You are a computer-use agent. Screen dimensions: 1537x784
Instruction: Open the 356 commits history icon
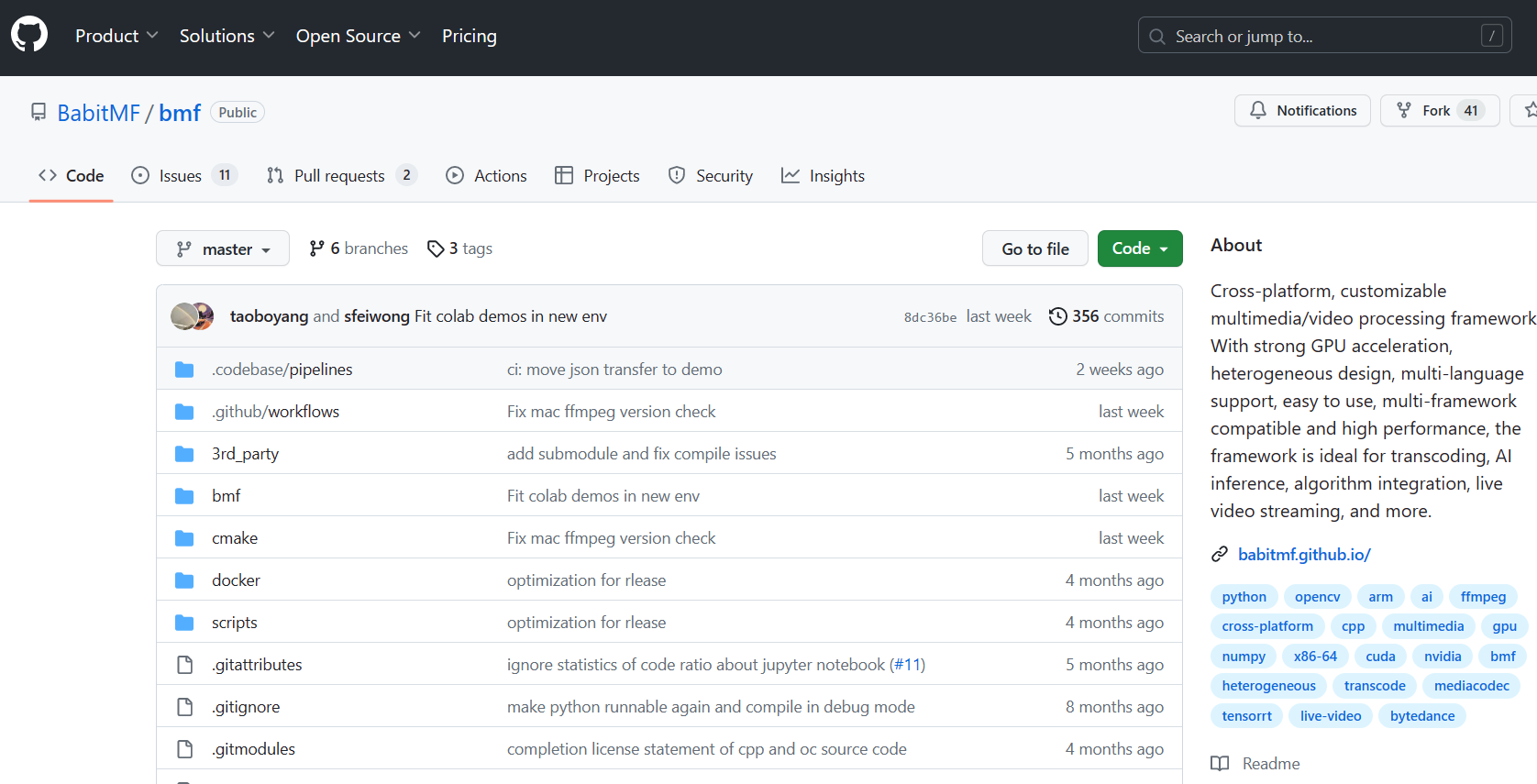coord(1057,316)
